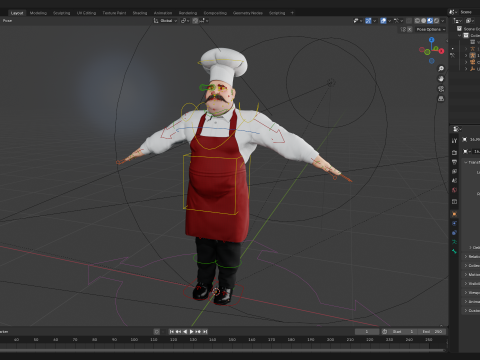Open the Global transform orientation dropdown
Image resolution: width=480 pixels, height=360 pixels.
(x=166, y=21)
